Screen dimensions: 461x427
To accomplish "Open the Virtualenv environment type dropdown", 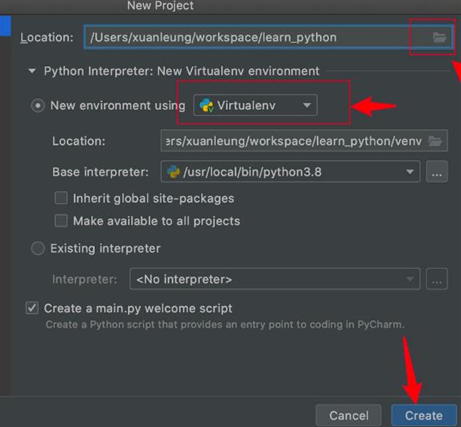I will pos(255,106).
